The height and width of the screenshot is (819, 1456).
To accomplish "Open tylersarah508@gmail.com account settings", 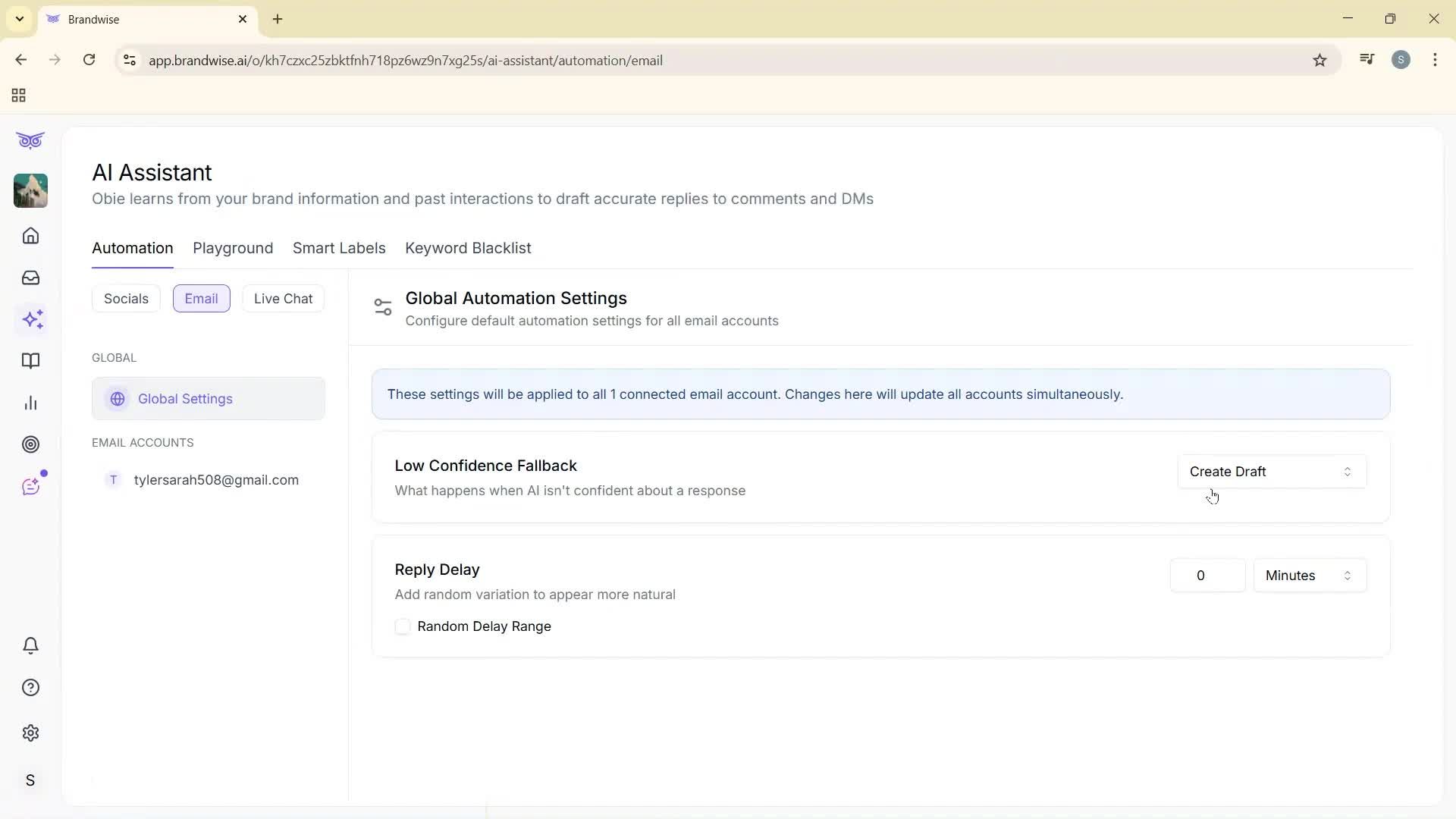I will pos(216,479).
